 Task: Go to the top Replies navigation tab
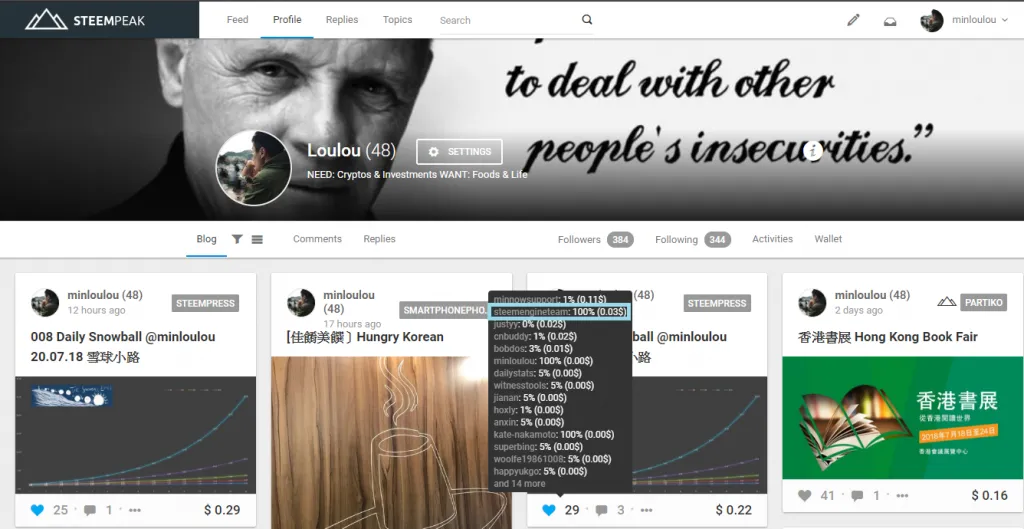click(342, 20)
